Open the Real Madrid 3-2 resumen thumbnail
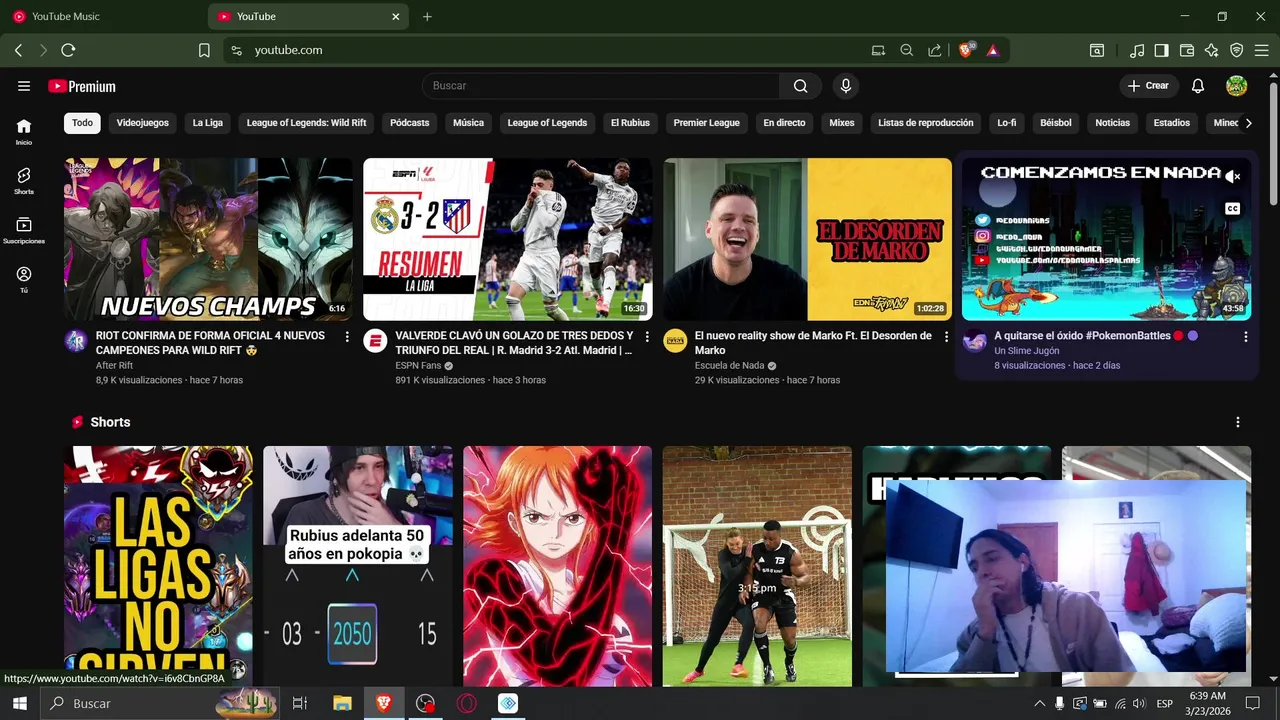Viewport: 1280px width, 720px height. tap(507, 239)
